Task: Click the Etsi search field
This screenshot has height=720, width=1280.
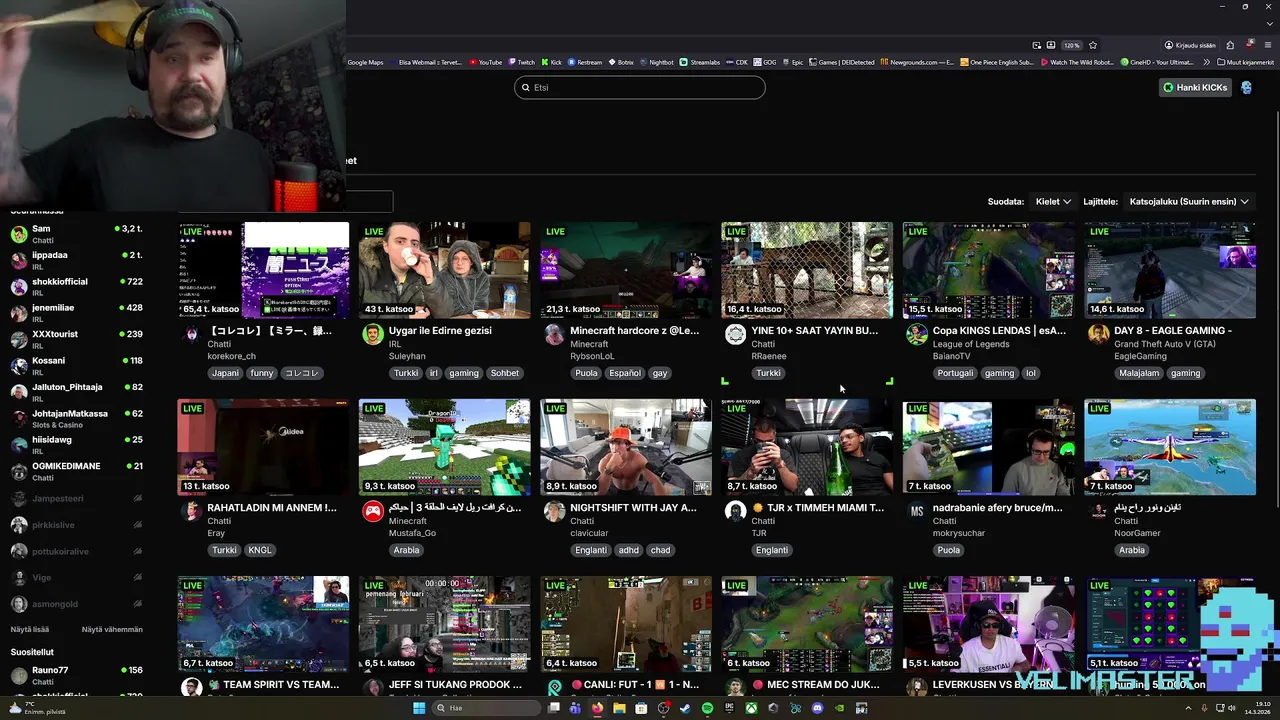Action: pyautogui.click(x=640, y=87)
